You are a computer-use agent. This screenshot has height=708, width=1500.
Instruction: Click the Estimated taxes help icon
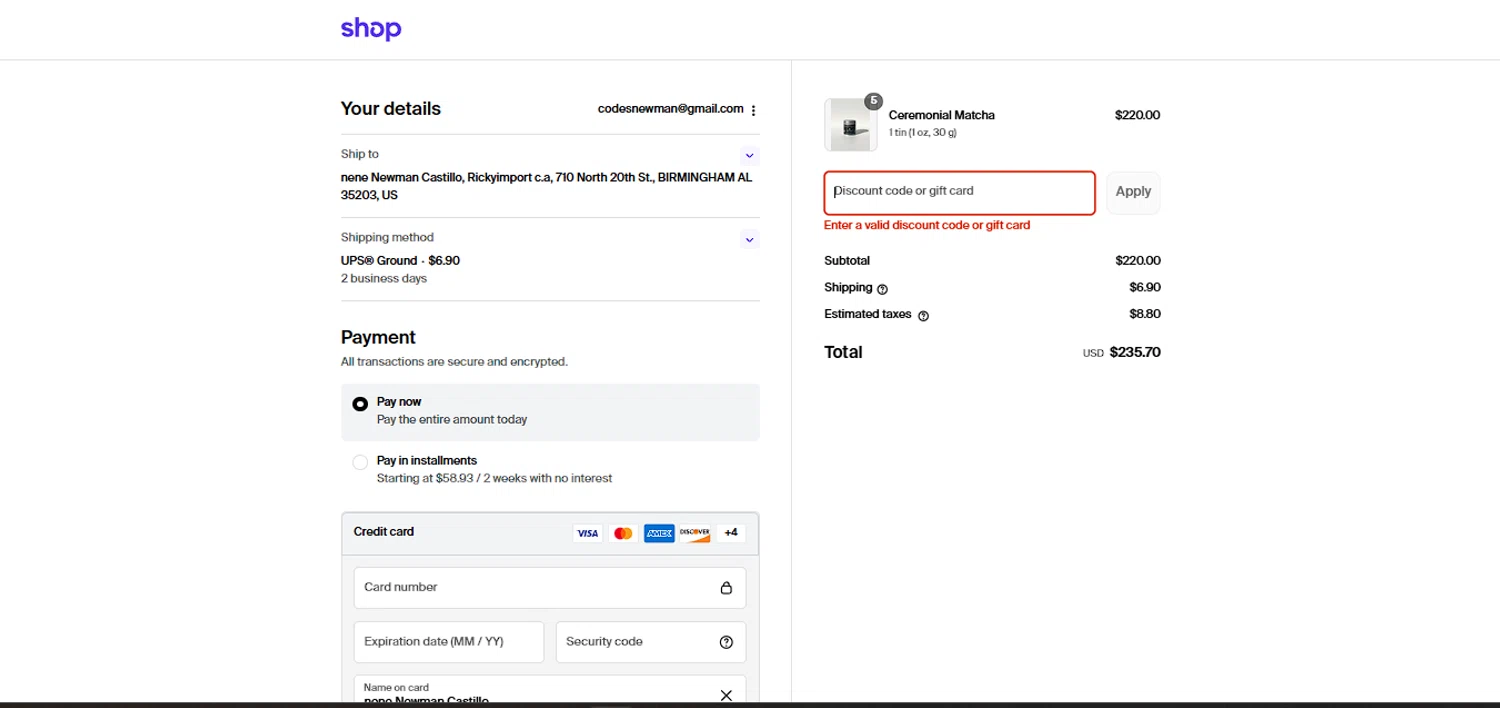tap(923, 316)
